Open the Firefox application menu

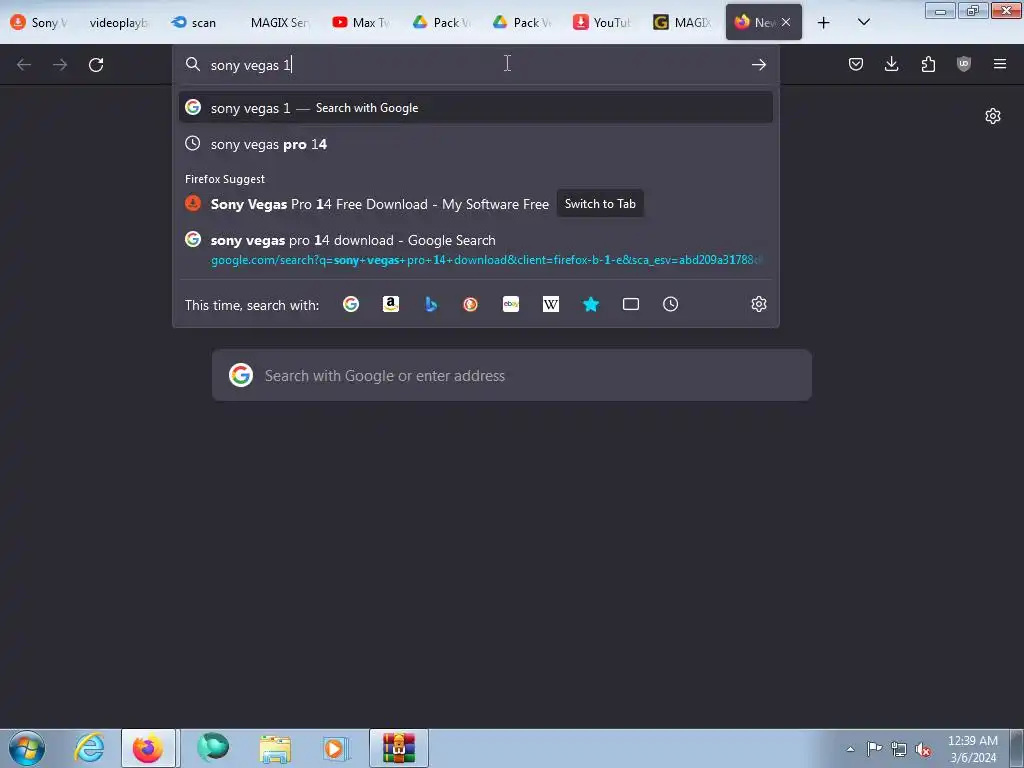[1000, 64]
